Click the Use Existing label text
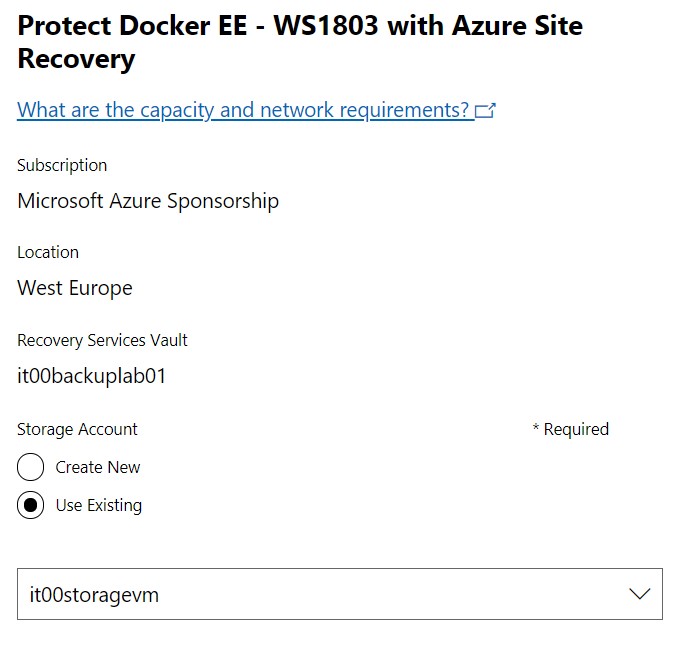The image size is (676, 646). click(x=99, y=505)
